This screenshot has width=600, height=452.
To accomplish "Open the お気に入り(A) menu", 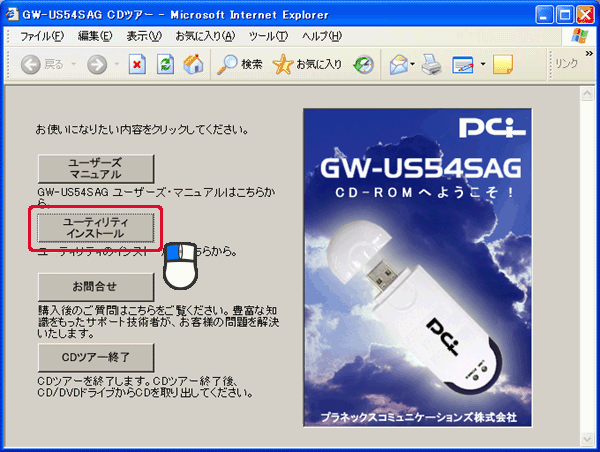I will click(x=205, y=36).
